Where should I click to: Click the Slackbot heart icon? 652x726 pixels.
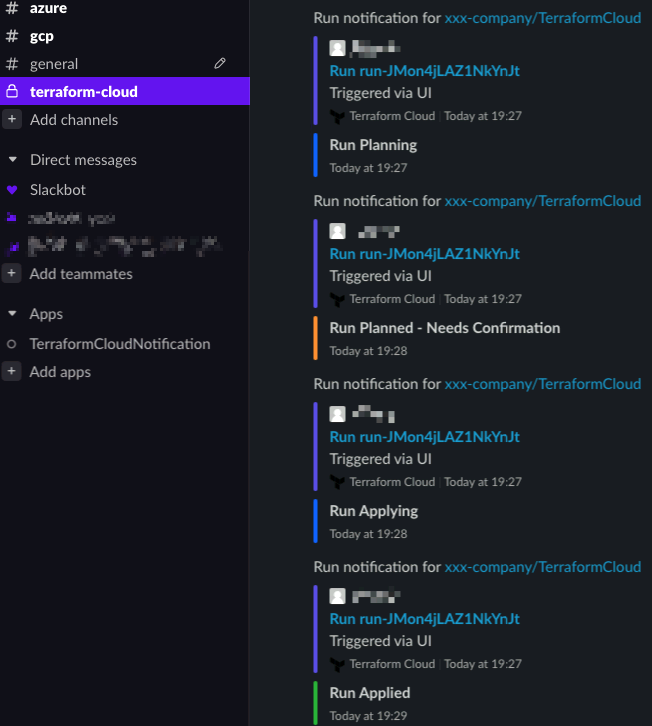click(12, 190)
